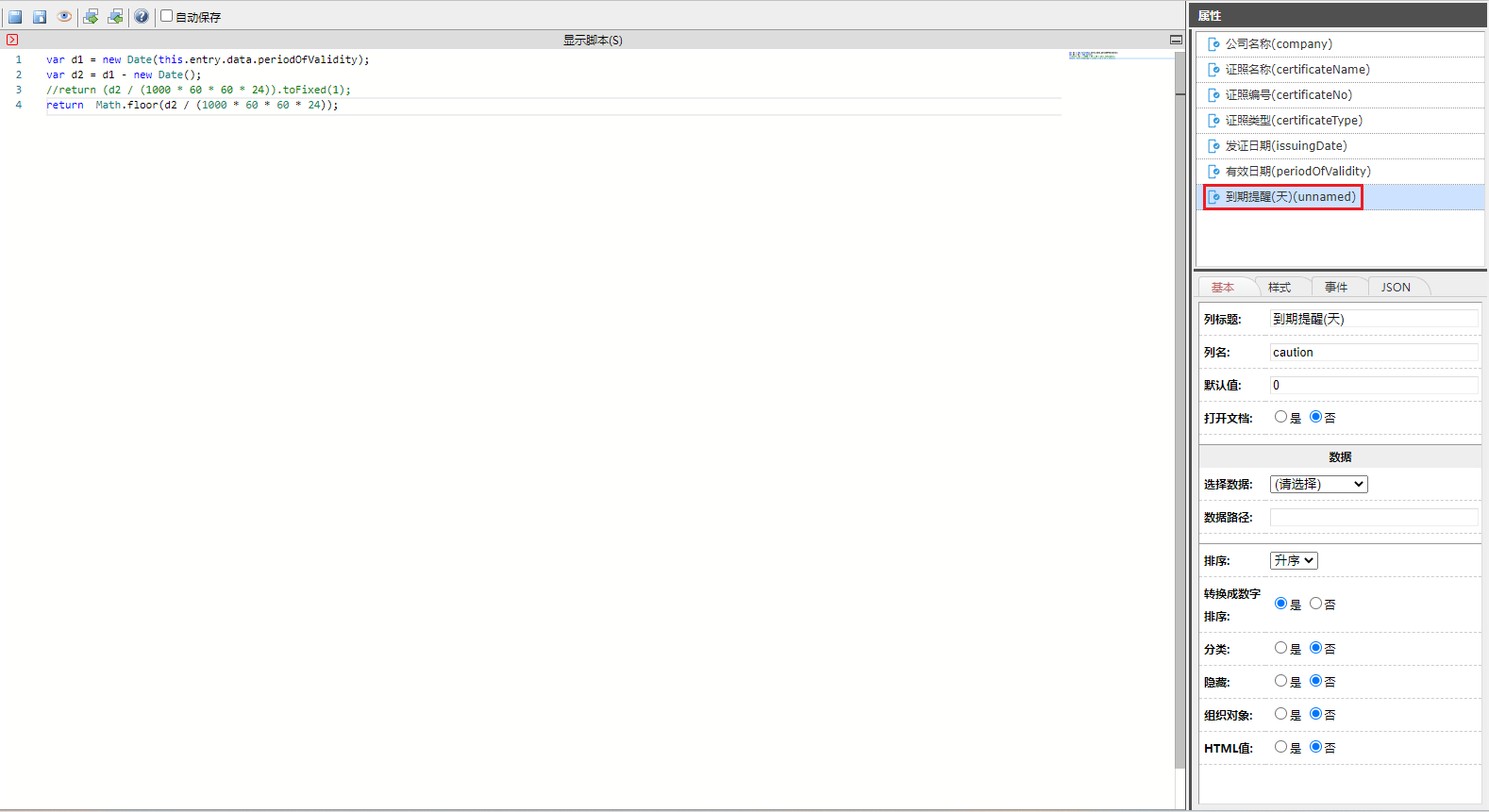The width and height of the screenshot is (1489, 812).
Task: Select the 有效日期(periodOfValidity) column
Action: [x=1340, y=172]
